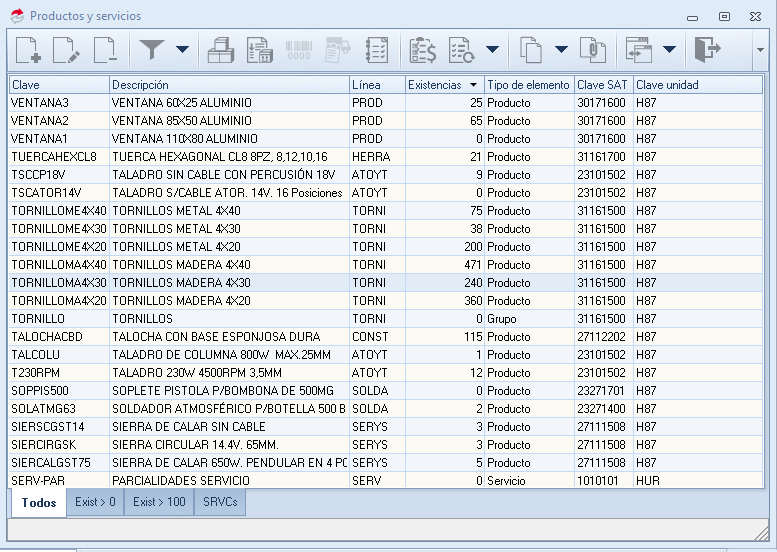Click the delete product minus icon
This screenshot has height=552, width=777.
pos(105,50)
